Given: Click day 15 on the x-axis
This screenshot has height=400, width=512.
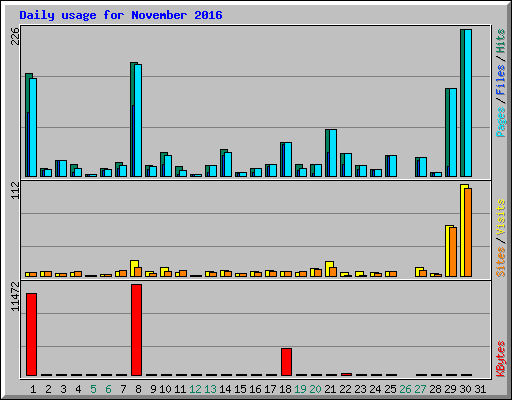Looking at the screenshot, I should click(x=240, y=389).
